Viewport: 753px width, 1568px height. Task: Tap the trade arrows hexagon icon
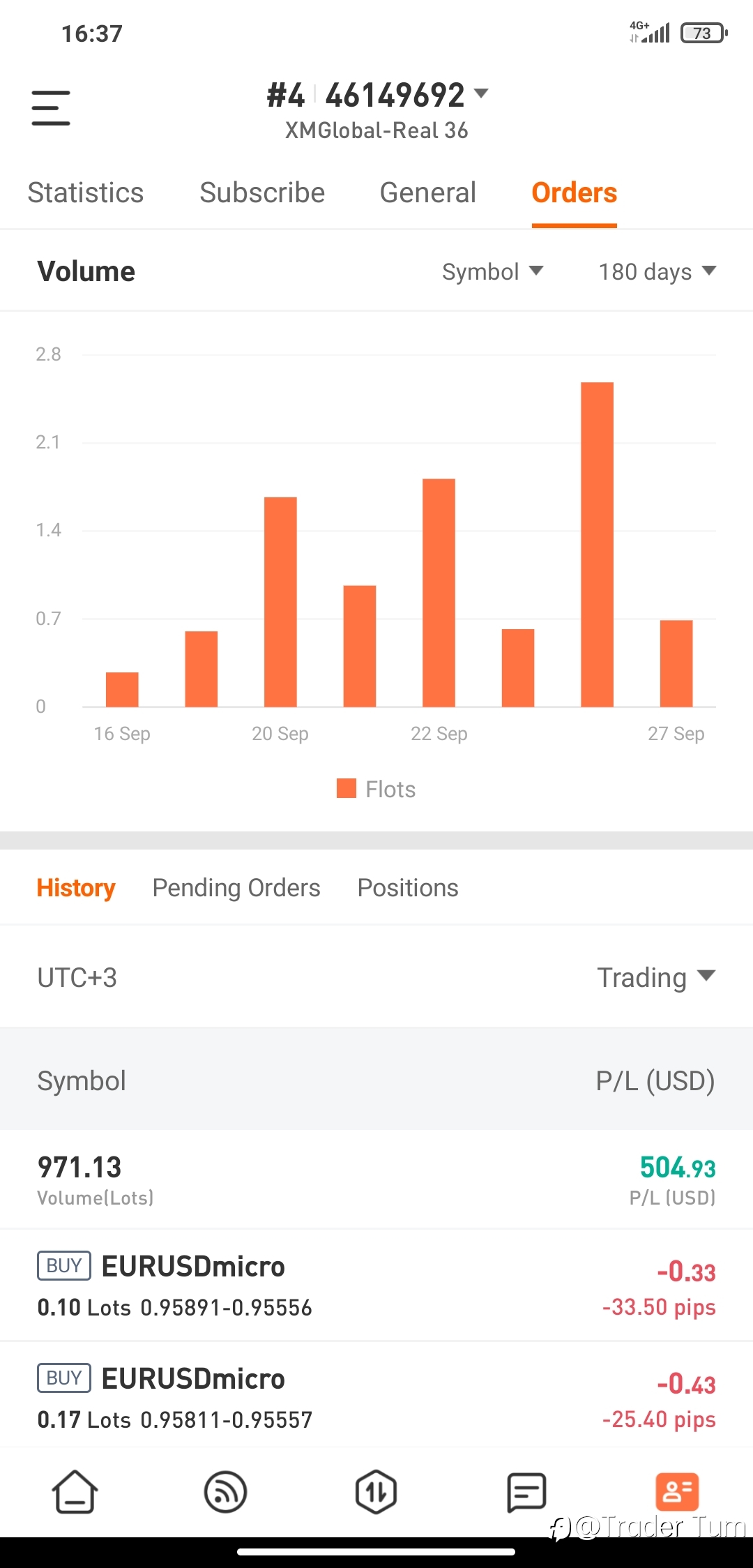pyautogui.click(x=376, y=1492)
